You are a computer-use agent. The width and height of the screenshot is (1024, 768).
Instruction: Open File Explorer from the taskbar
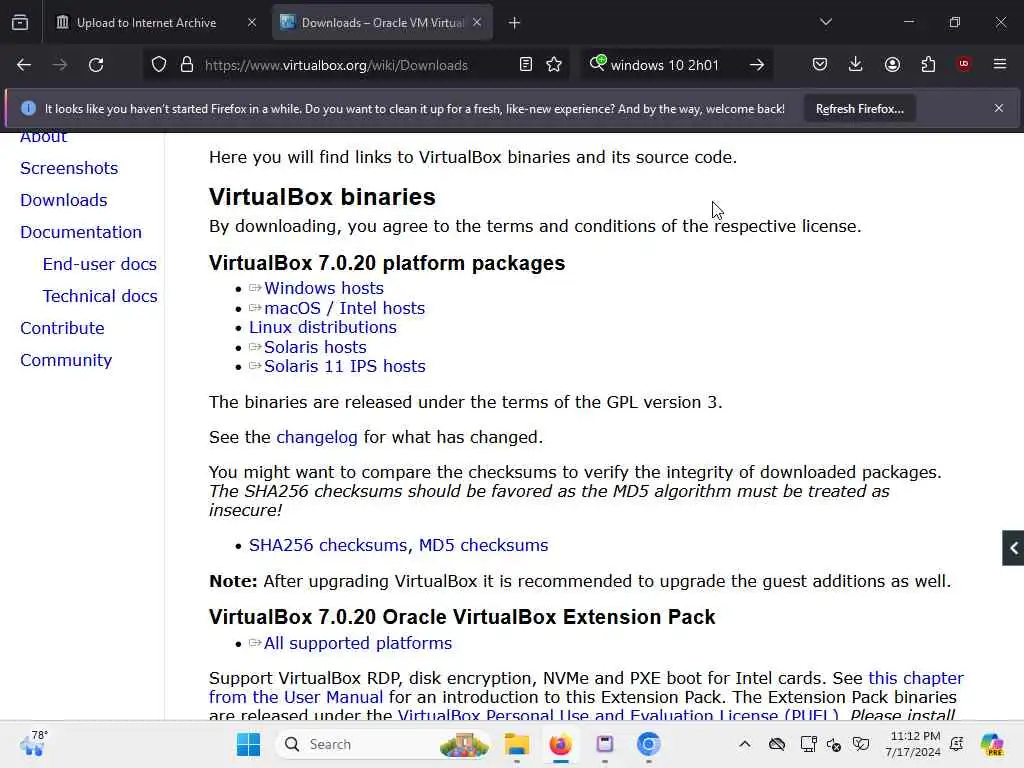[x=516, y=744]
